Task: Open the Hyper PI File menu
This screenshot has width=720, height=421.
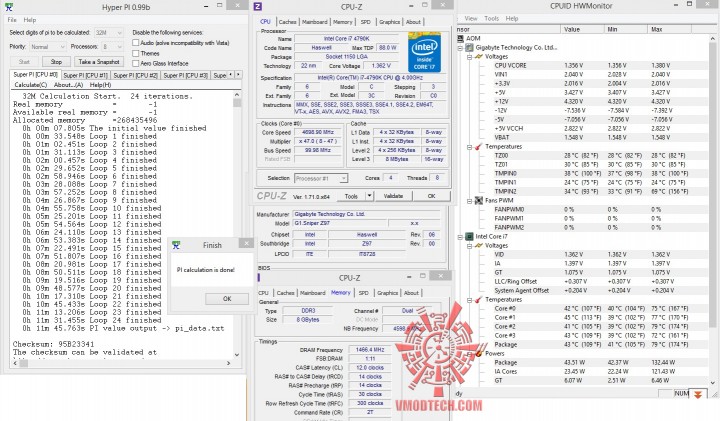Action: pyautogui.click(x=12, y=20)
